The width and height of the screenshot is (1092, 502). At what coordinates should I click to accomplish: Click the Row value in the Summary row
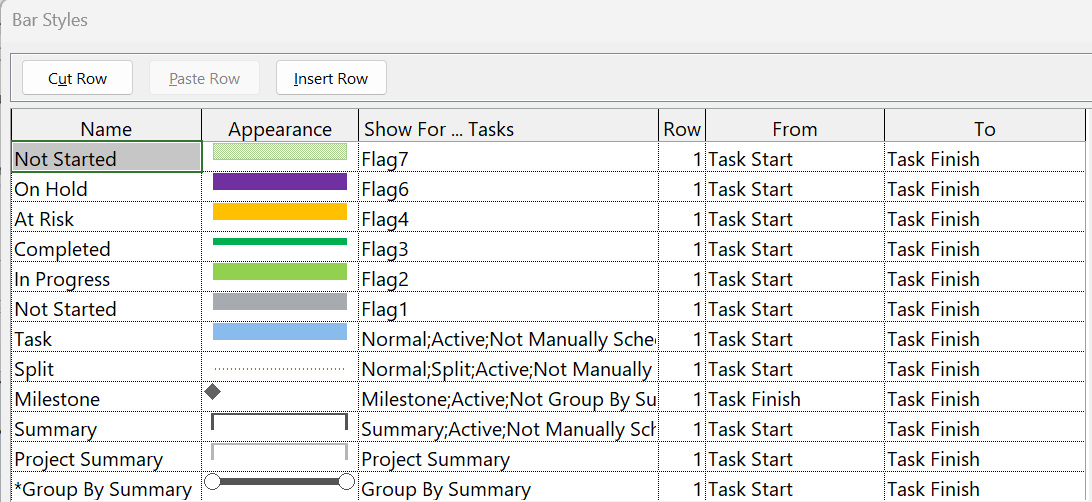click(x=682, y=428)
